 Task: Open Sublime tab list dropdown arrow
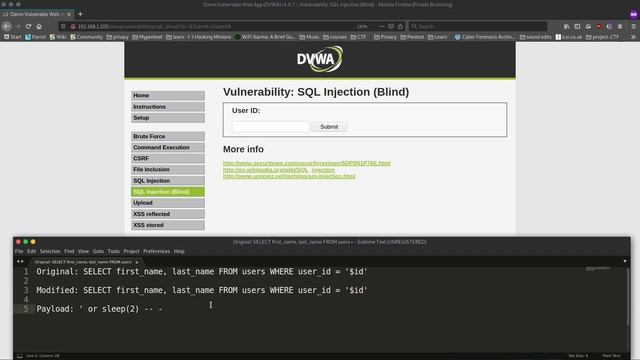click(625, 261)
